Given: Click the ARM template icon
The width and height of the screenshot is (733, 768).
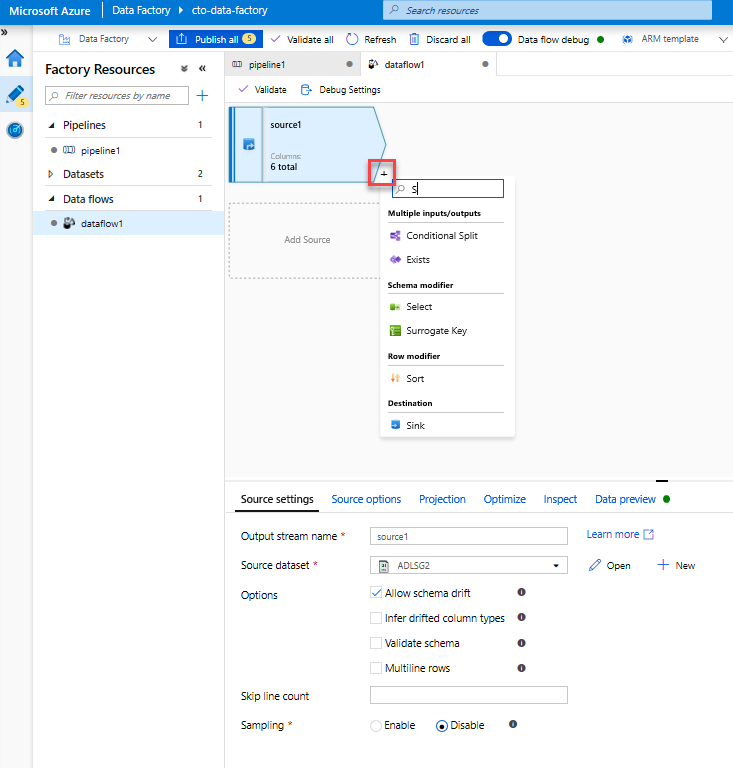Looking at the screenshot, I should pos(627,39).
